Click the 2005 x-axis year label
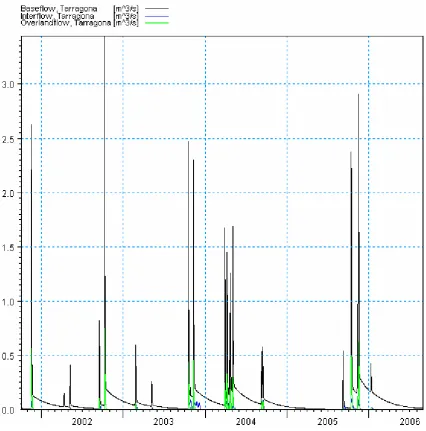The image size is (426, 431). [x=328, y=422]
